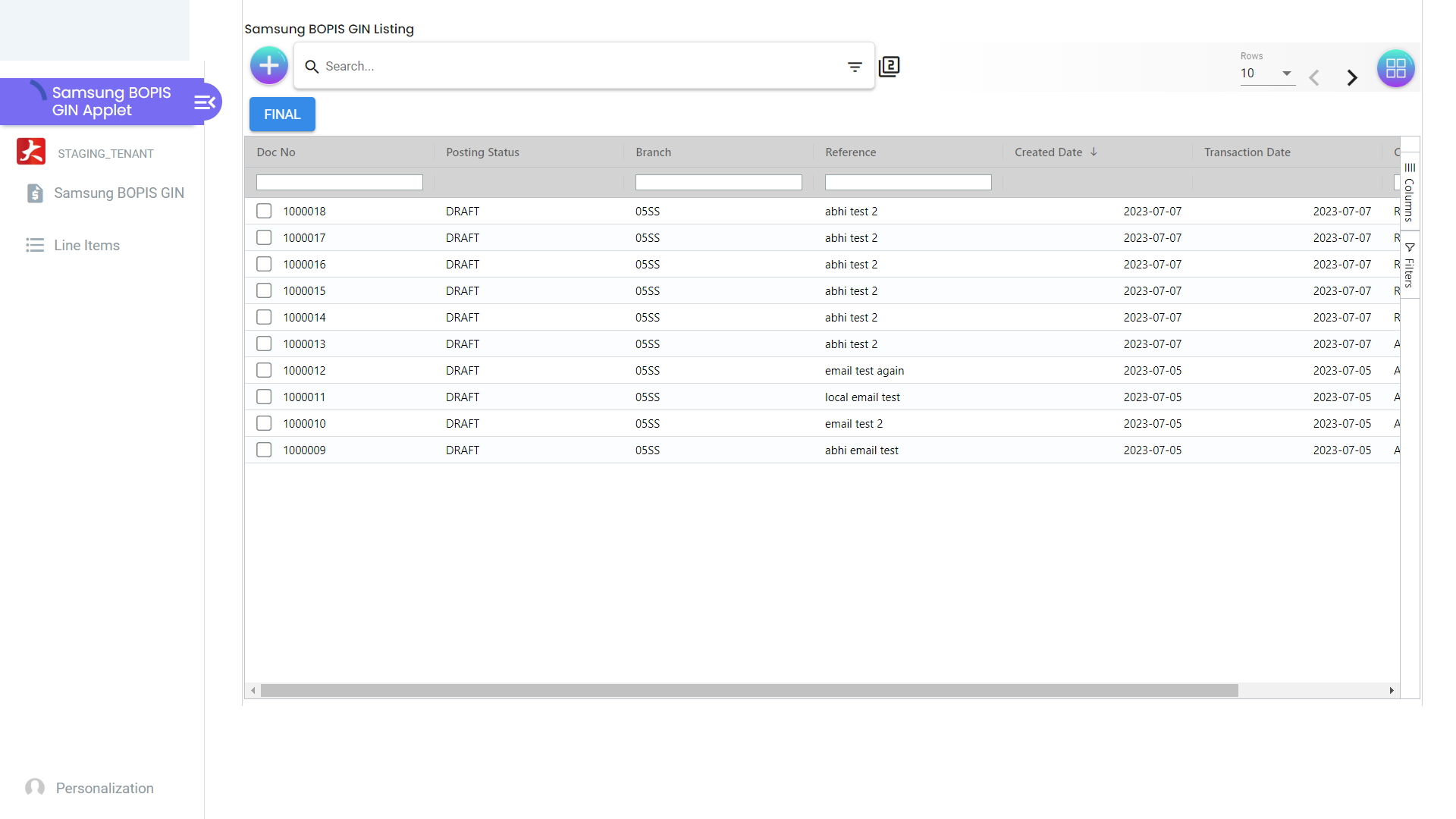
Task: Click the Doc No filter input field
Action: coord(339,183)
